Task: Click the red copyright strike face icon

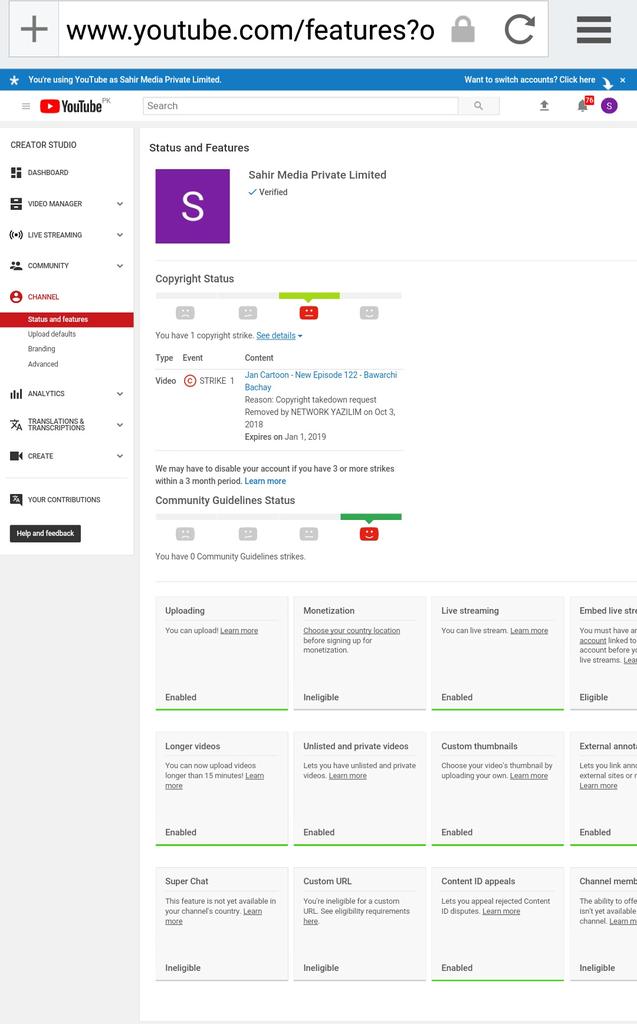Action: click(x=308, y=313)
